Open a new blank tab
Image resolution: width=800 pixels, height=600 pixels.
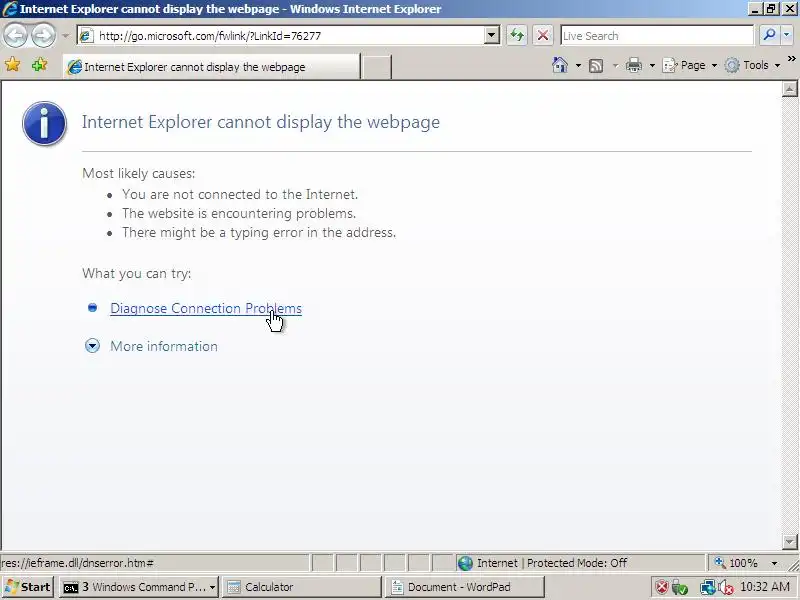pos(377,67)
